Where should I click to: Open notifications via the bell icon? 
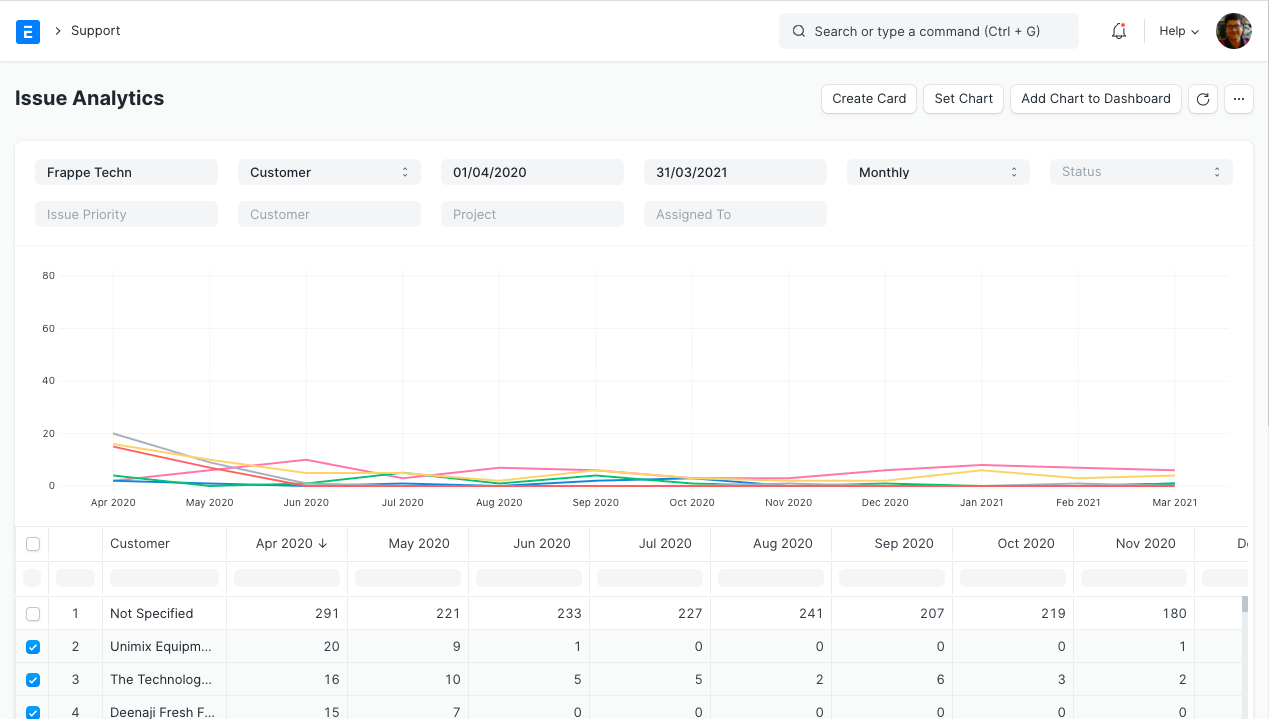[1117, 31]
